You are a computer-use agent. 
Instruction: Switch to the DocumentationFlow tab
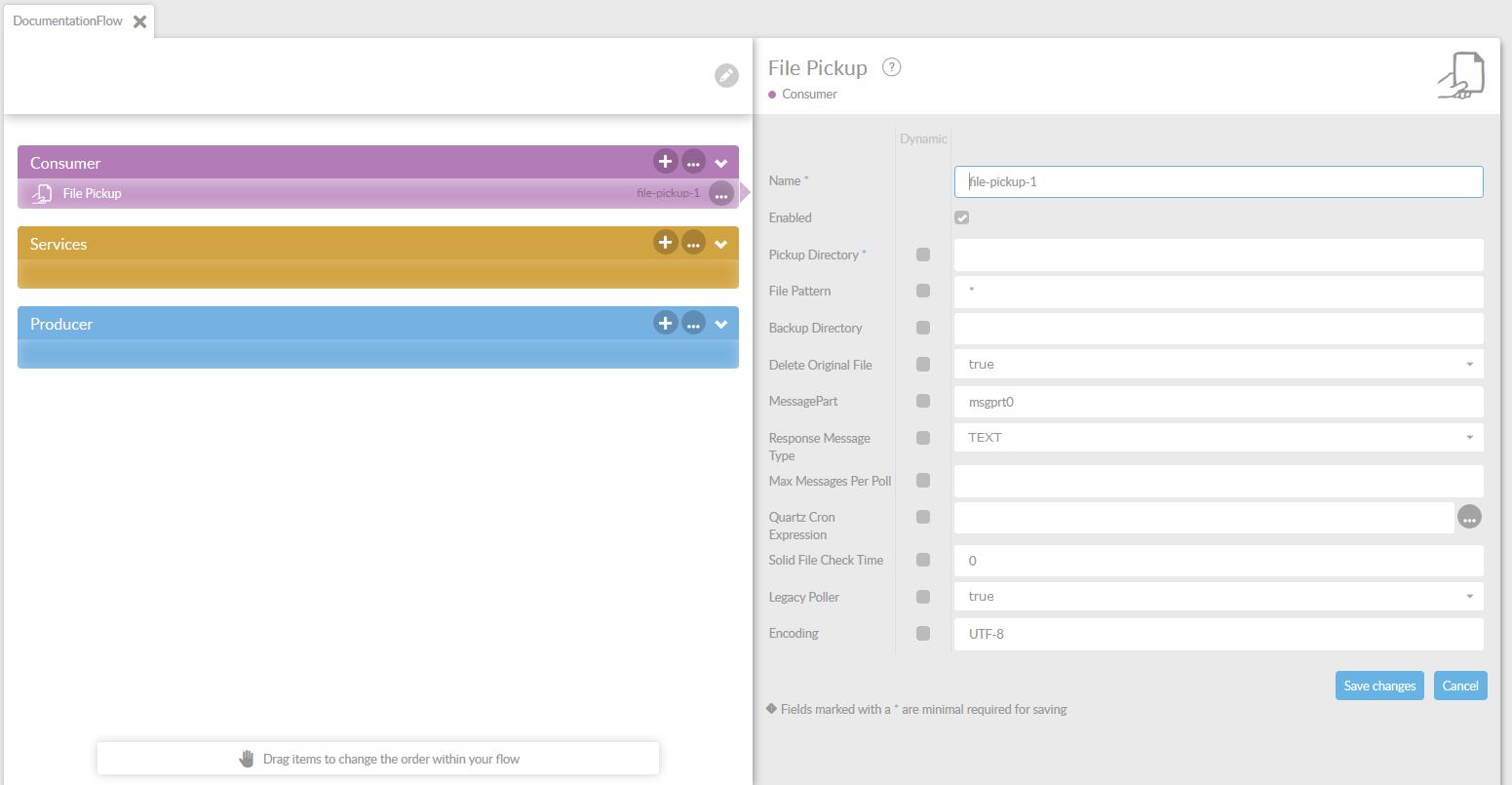68,20
